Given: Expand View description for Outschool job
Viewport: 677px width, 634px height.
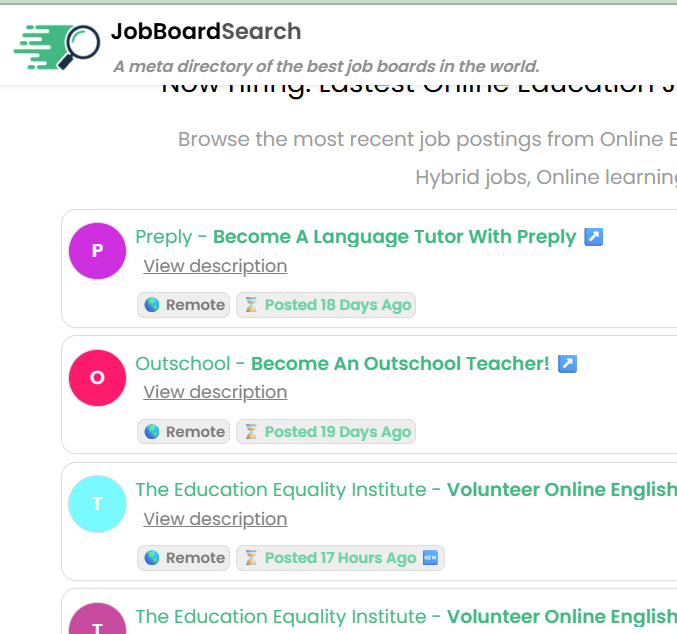Looking at the screenshot, I should [215, 392].
